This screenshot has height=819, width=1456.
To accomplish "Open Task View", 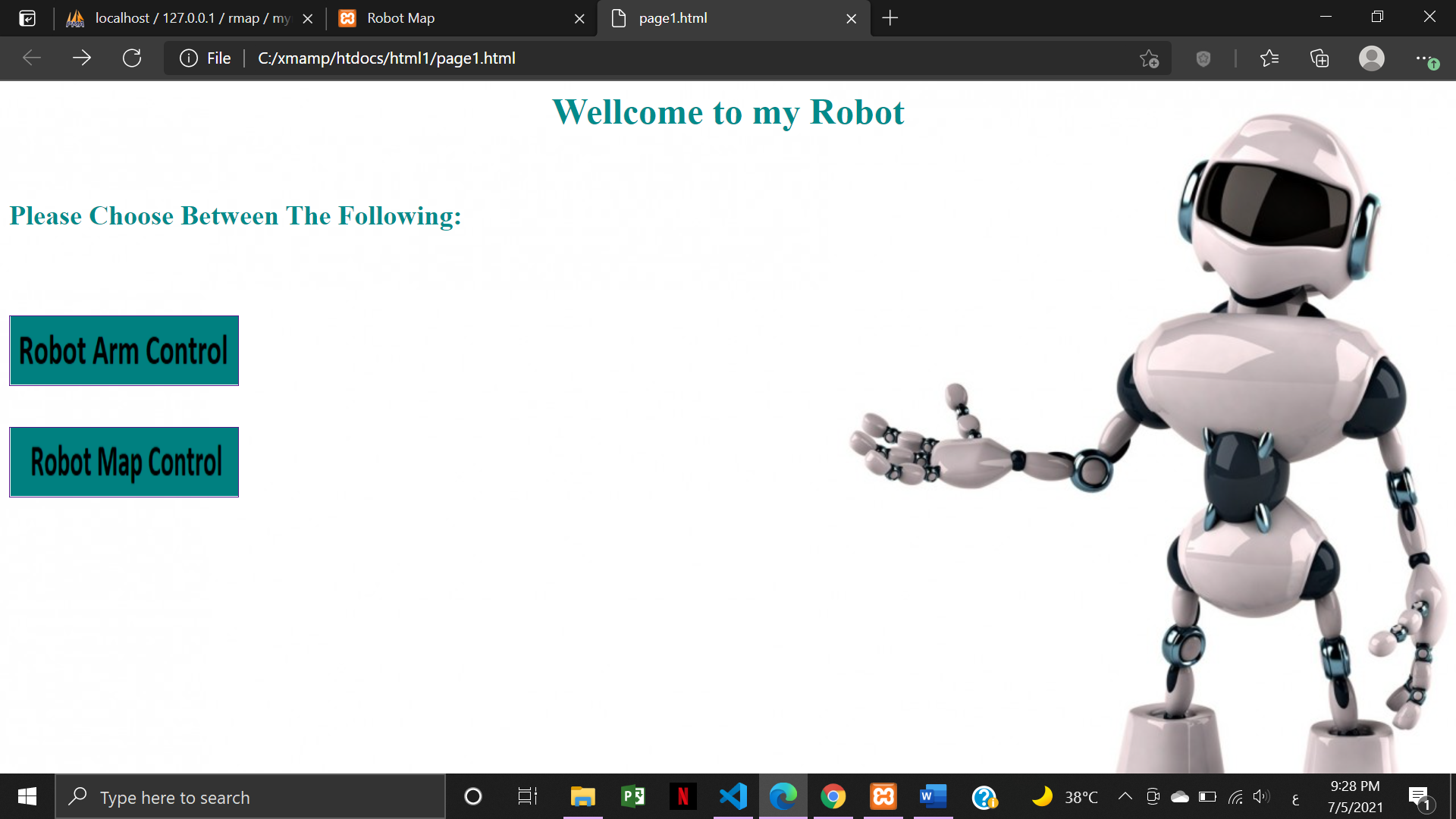I will tap(528, 796).
